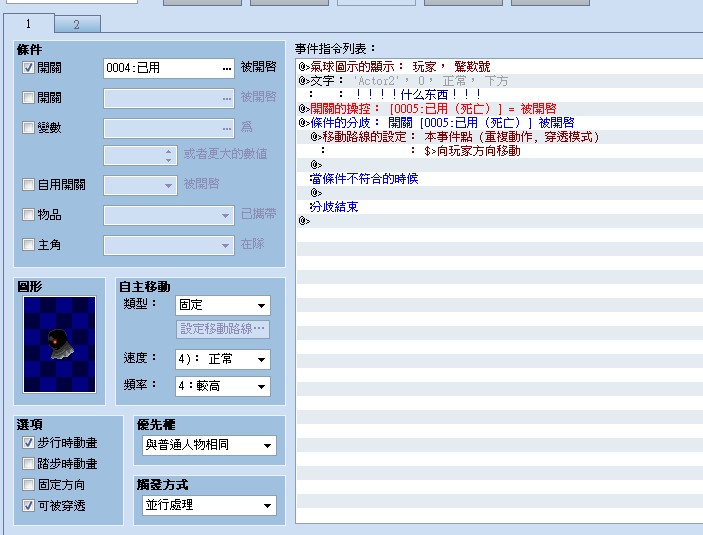Select the $>向玩家方向移動 line
Viewport: 703px width, 535px height.
(499, 151)
